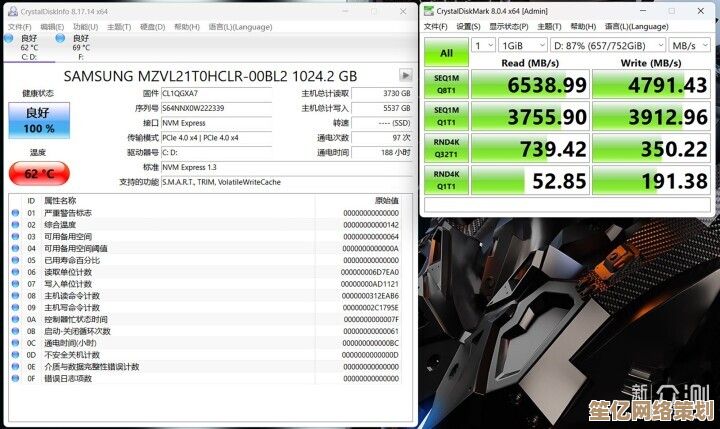Click status icon for 02 综合温度
The width and height of the screenshot is (720, 429).
point(16,225)
